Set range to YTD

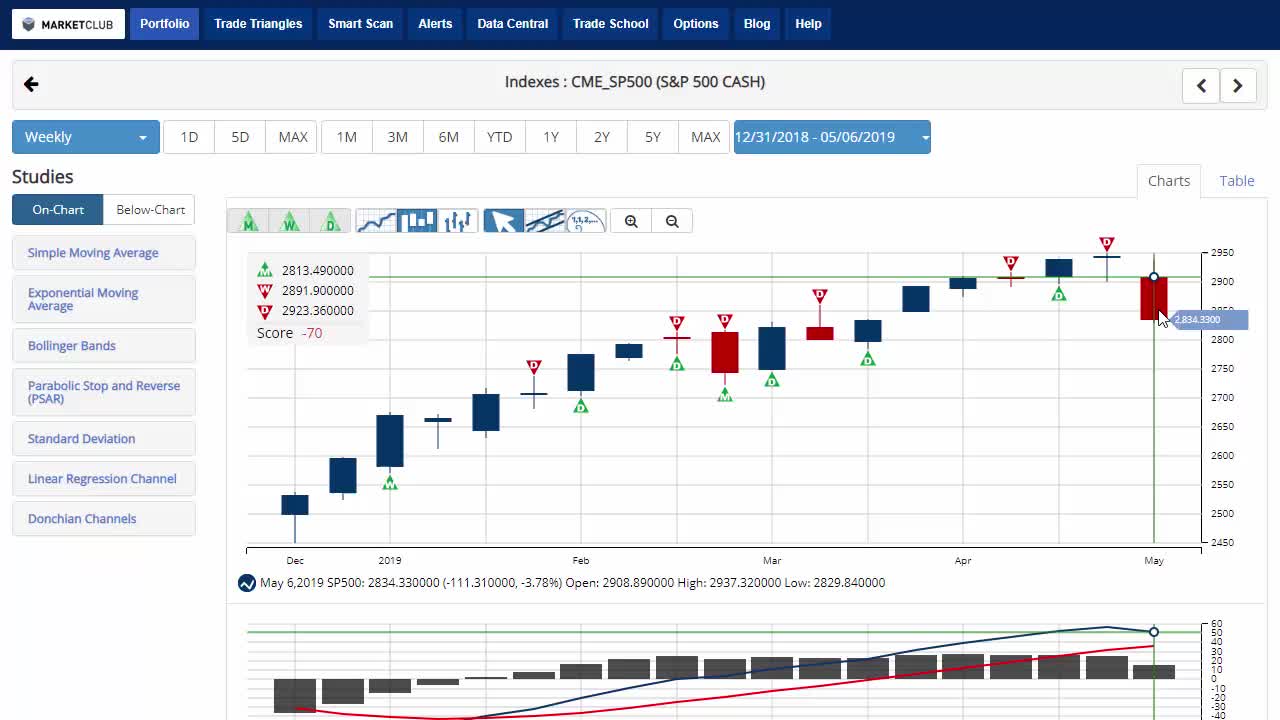[x=500, y=137]
